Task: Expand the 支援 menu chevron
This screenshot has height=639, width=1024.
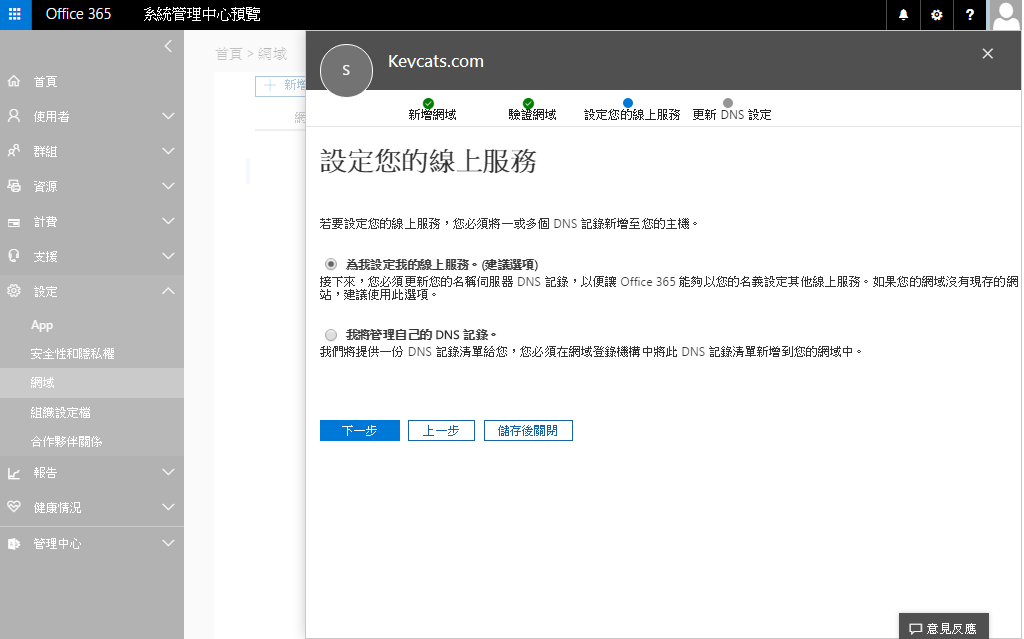Action: coord(168,256)
